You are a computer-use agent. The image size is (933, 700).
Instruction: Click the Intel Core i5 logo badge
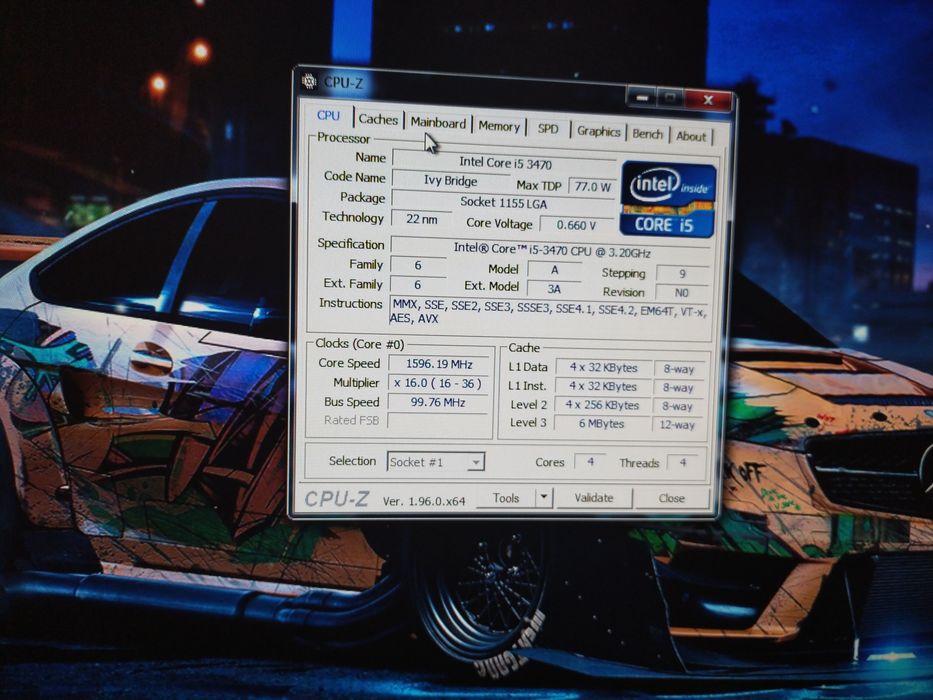click(x=668, y=199)
